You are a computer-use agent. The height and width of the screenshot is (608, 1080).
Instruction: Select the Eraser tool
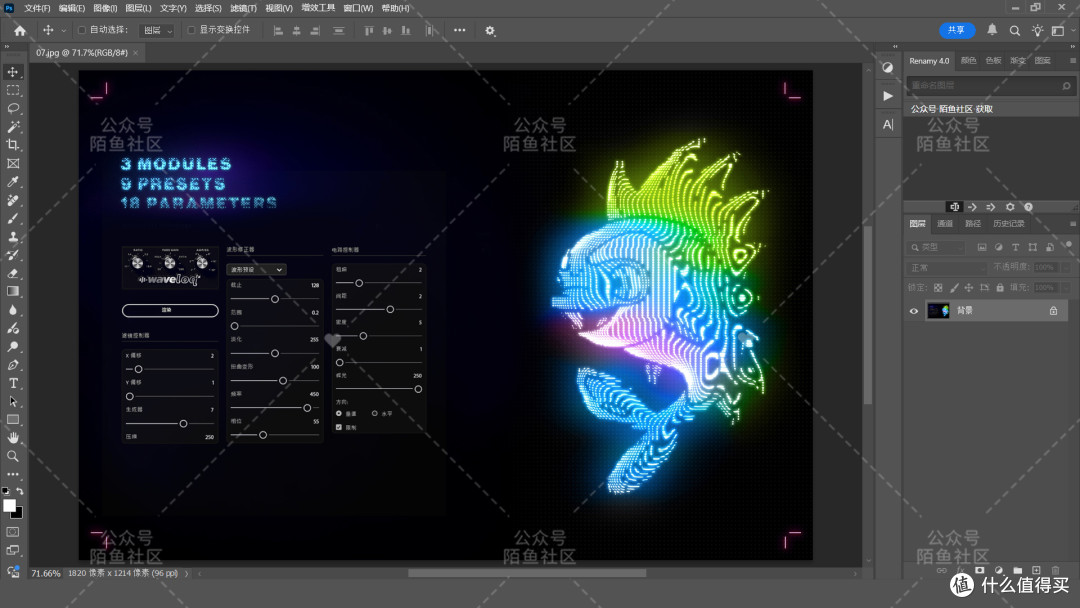(x=12, y=273)
